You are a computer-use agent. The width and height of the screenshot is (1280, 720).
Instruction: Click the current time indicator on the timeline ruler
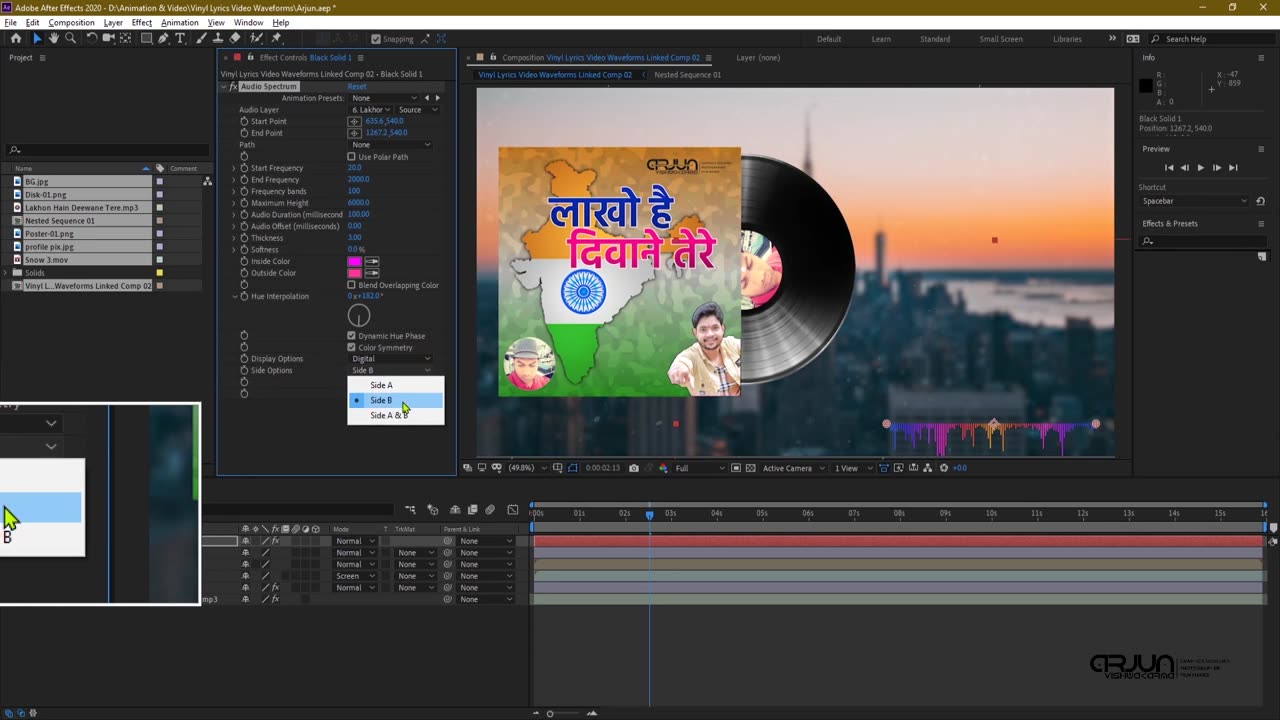click(x=649, y=514)
